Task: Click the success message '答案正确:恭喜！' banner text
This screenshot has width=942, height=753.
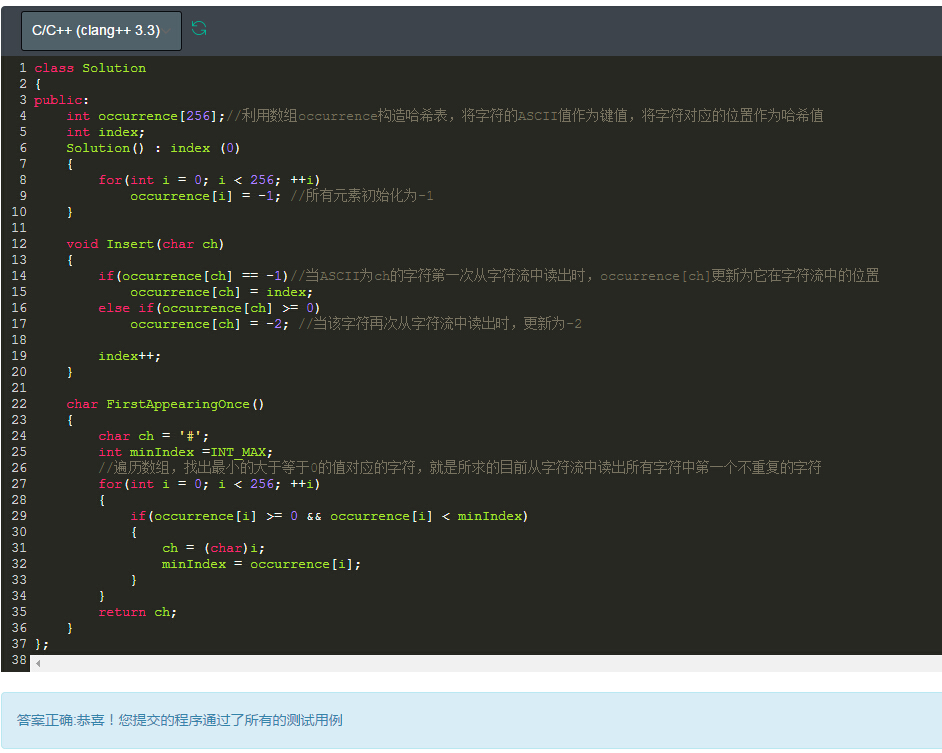Action: pyautogui.click(x=66, y=720)
